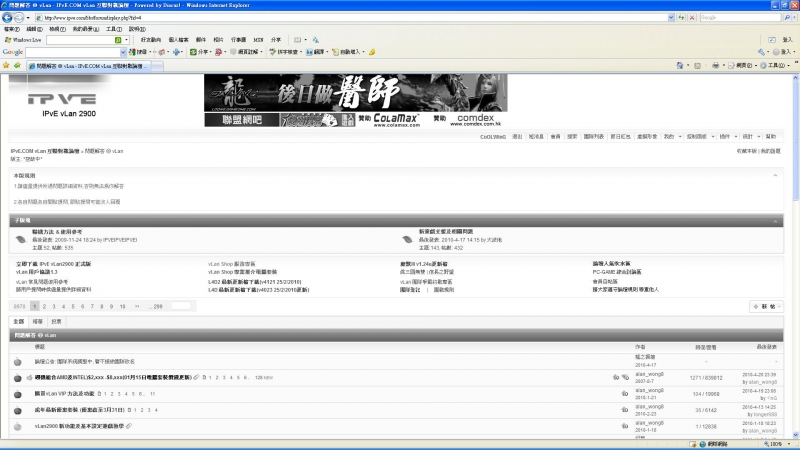This screenshot has width=800, height=450.
Task: Open the 我的最愛 (Favorites) menu
Action: [85, 29]
